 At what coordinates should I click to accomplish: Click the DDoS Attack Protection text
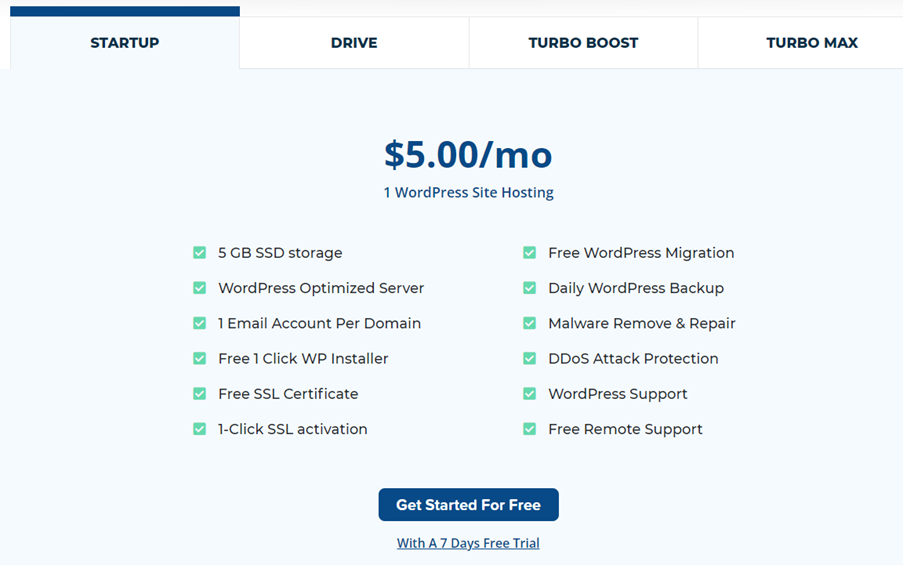pos(633,358)
